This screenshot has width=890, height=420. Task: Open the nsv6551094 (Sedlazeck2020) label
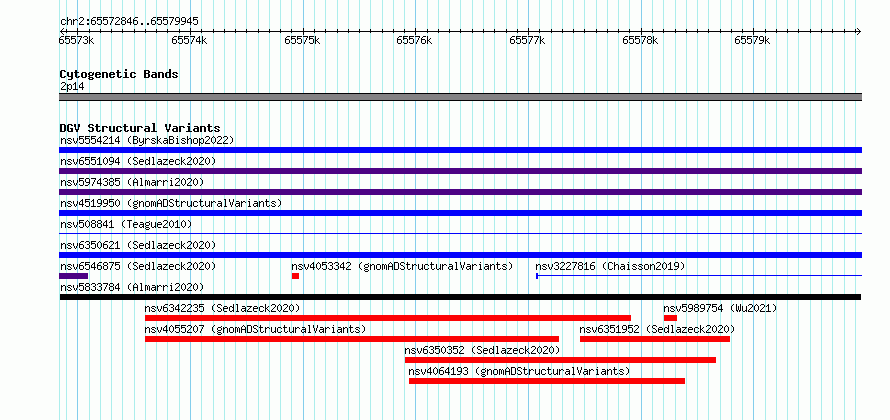click(138, 161)
